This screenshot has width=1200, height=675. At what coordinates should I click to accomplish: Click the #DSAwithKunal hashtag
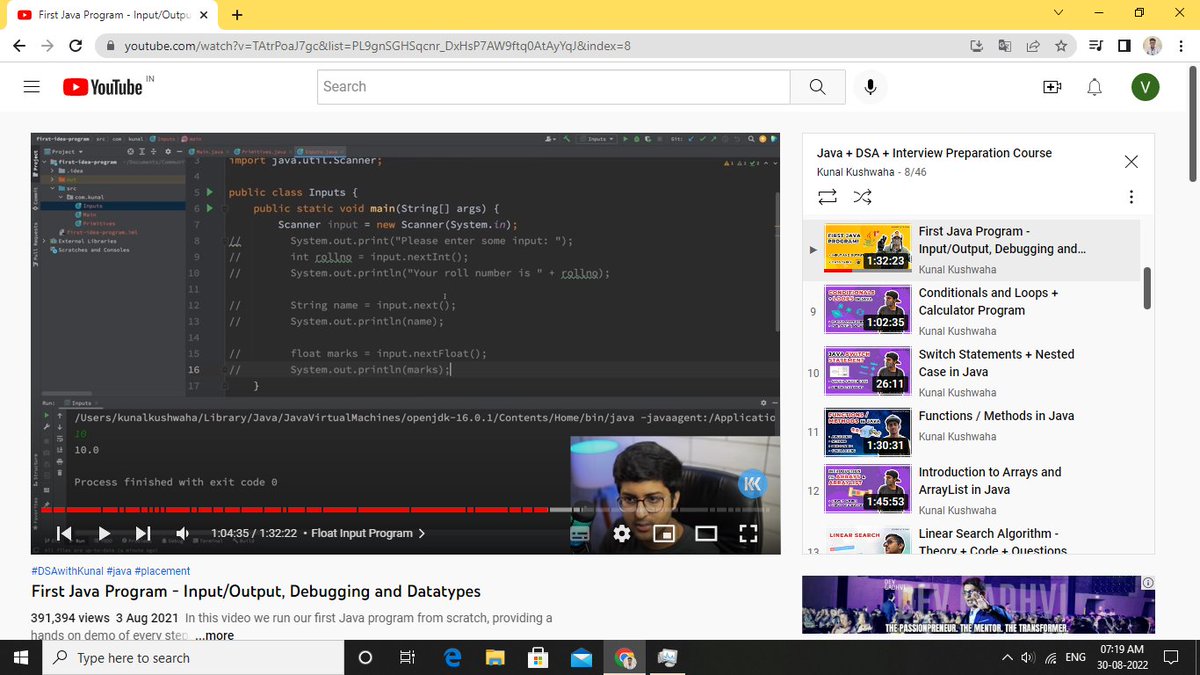point(66,571)
